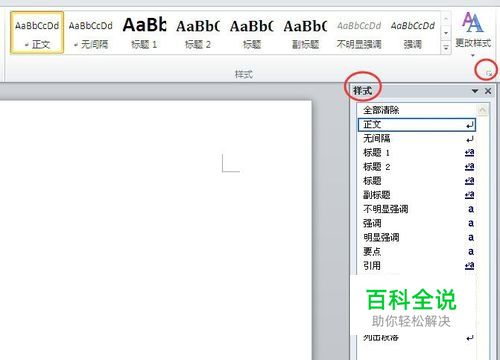This screenshot has height=360, width=500.
Task: Select 引用 in the styles pane list
Action: click(417, 266)
